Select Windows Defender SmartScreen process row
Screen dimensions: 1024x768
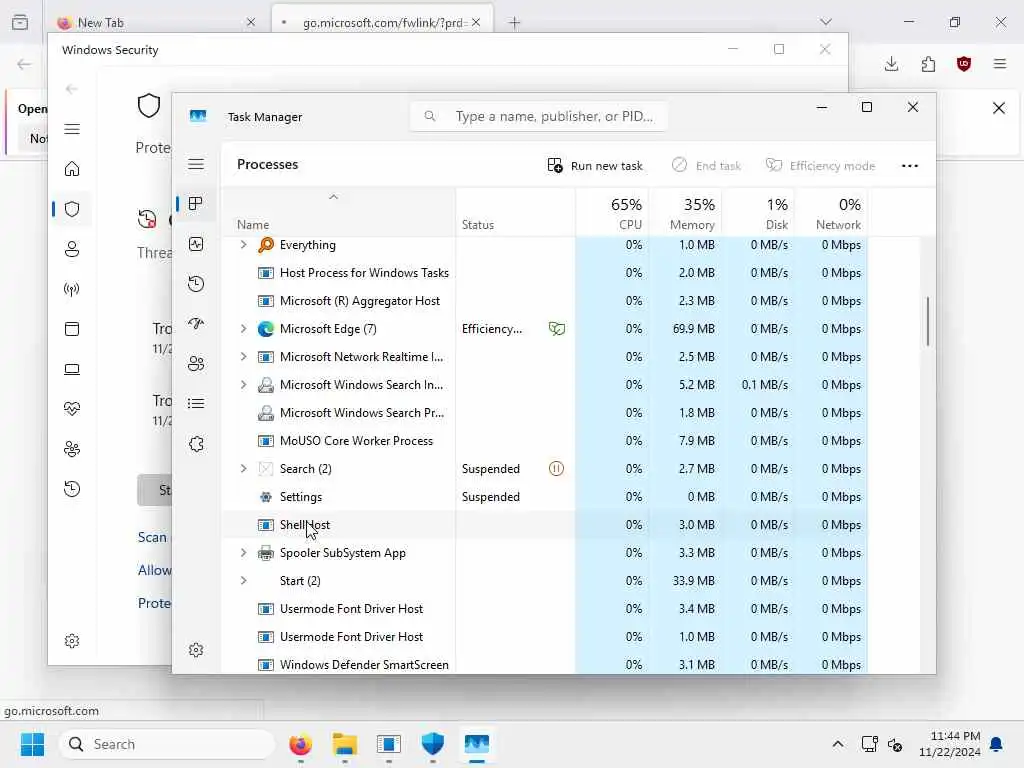(545, 665)
